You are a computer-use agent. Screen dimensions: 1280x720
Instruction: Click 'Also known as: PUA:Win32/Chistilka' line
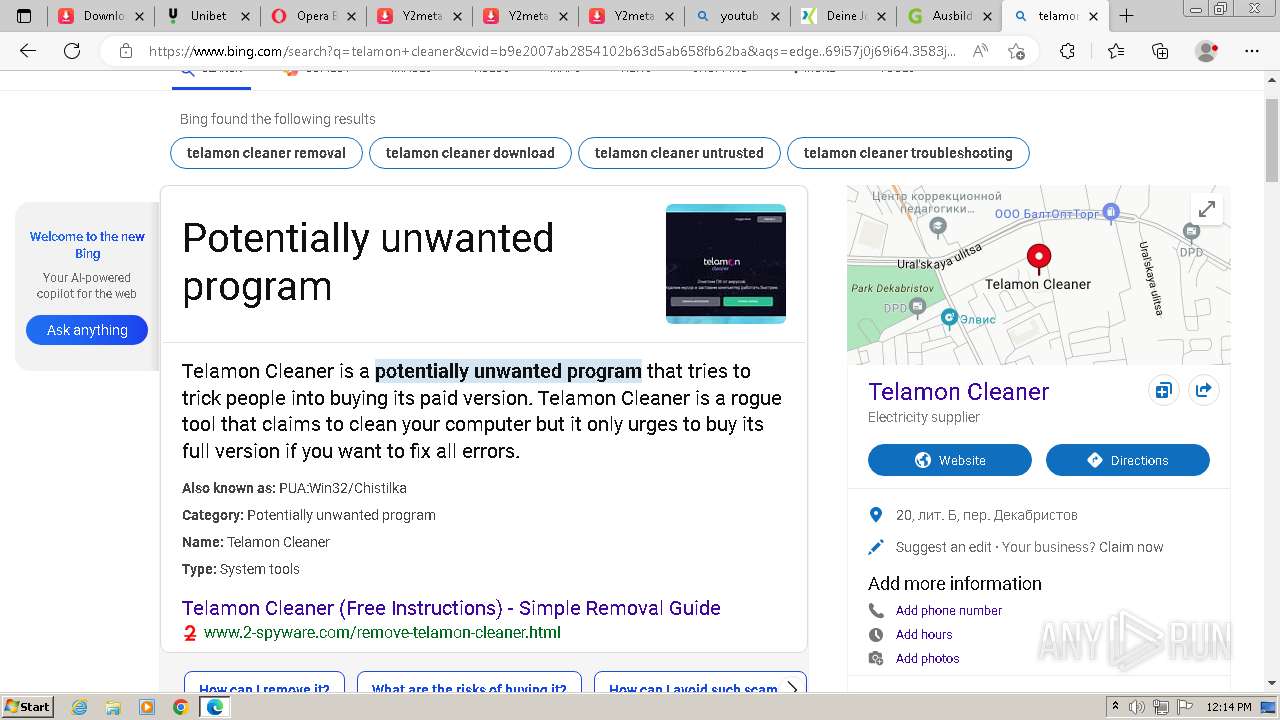click(294, 488)
